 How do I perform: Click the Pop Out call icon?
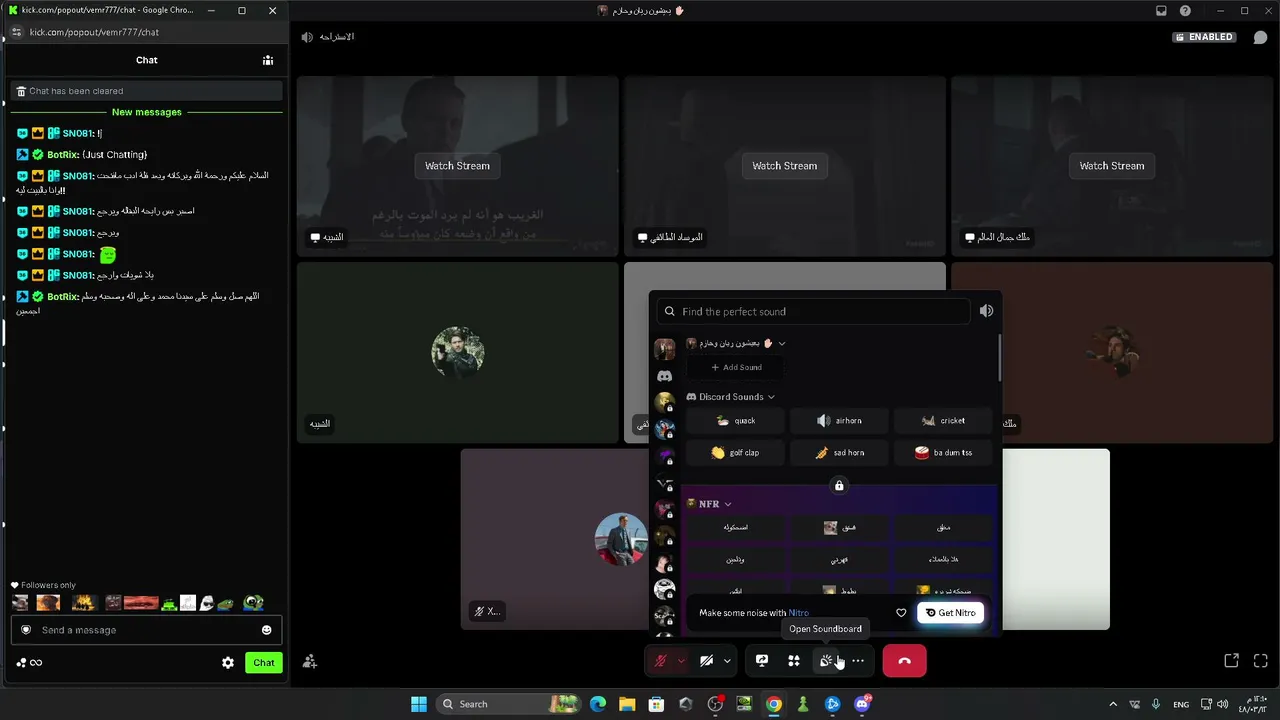click(1232, 661)
